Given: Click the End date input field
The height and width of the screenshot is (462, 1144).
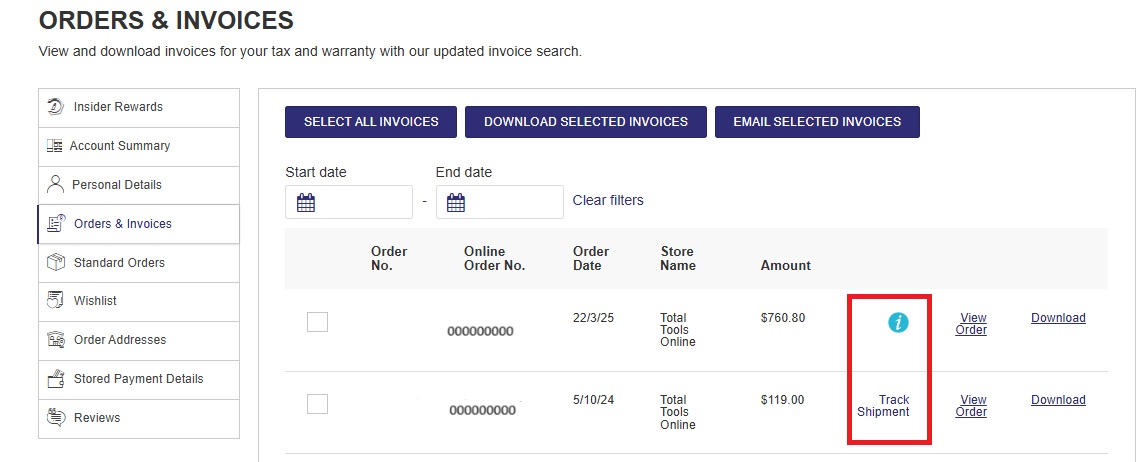Looking at the screenshot, I should [500, 202].
